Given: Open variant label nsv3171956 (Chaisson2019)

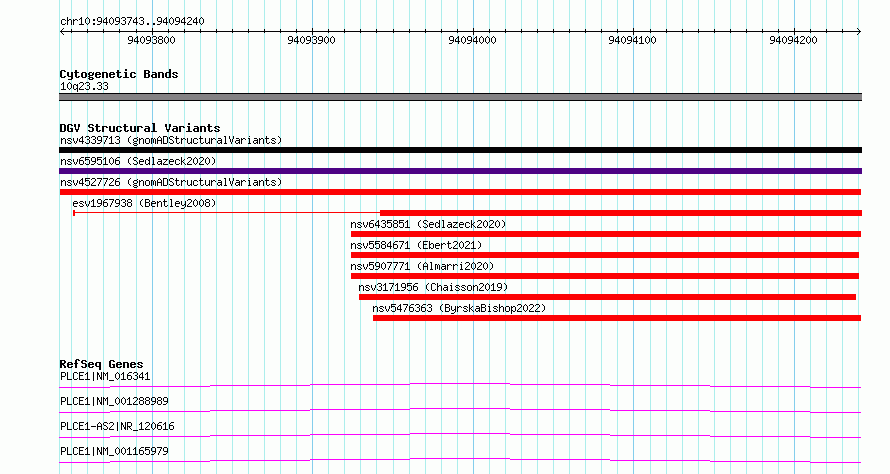Looking at the screenshot, I should coord(433,287).
